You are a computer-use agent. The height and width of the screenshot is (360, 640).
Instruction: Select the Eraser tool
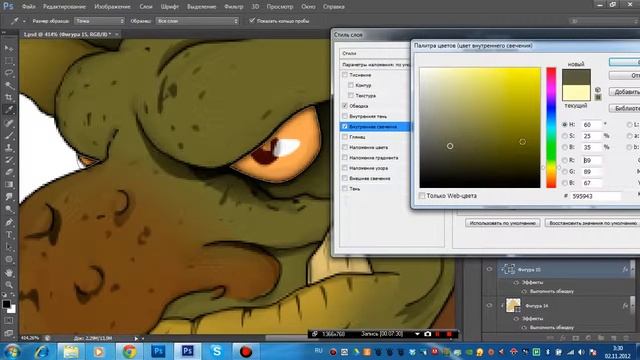[9, 172]
